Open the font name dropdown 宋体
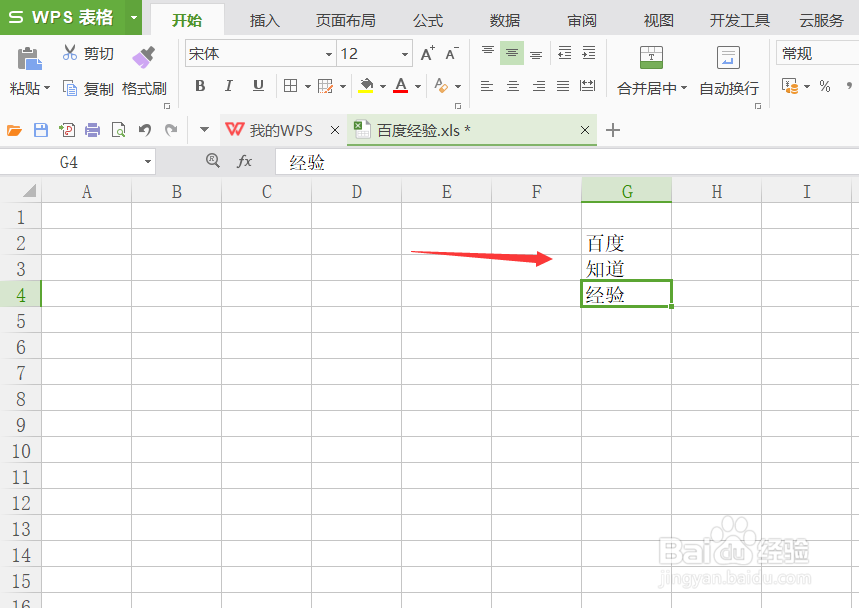Screen dimensions: 859x608 329,54
